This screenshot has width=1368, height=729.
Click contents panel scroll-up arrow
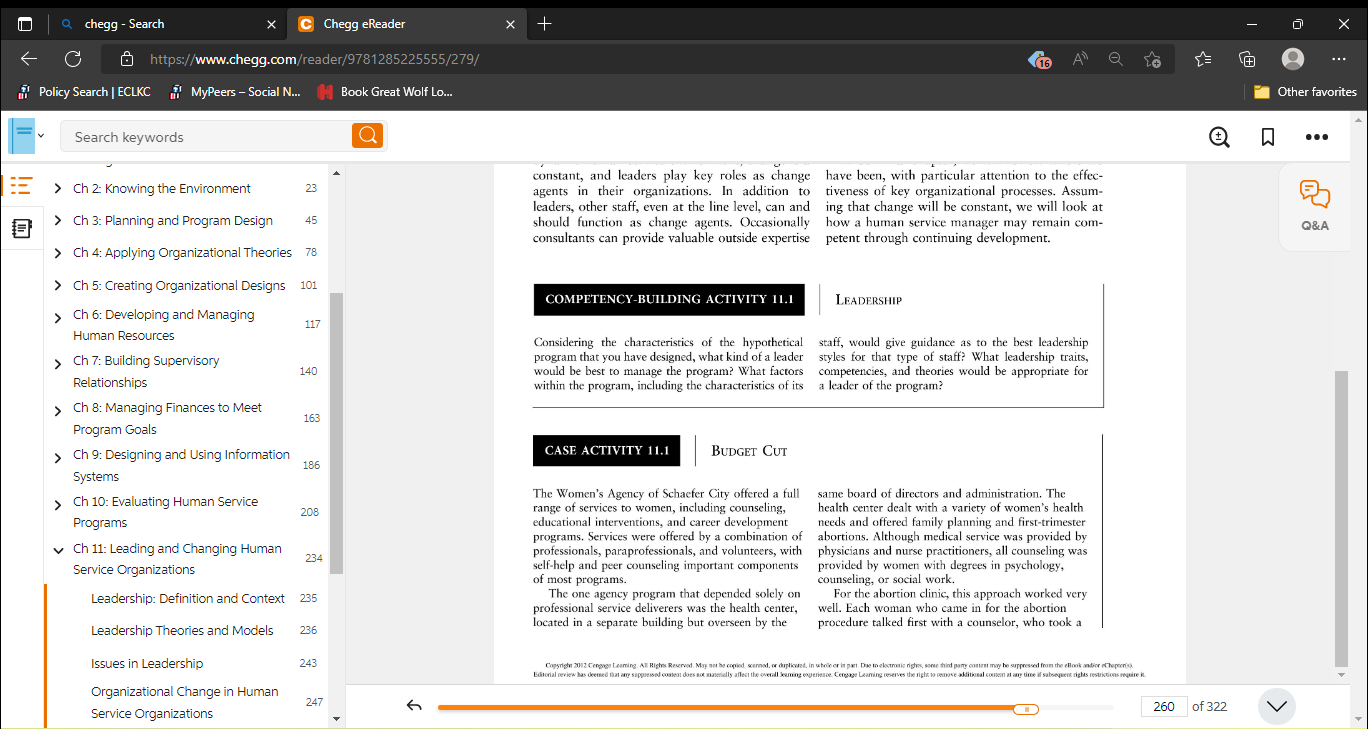point(336,174)
